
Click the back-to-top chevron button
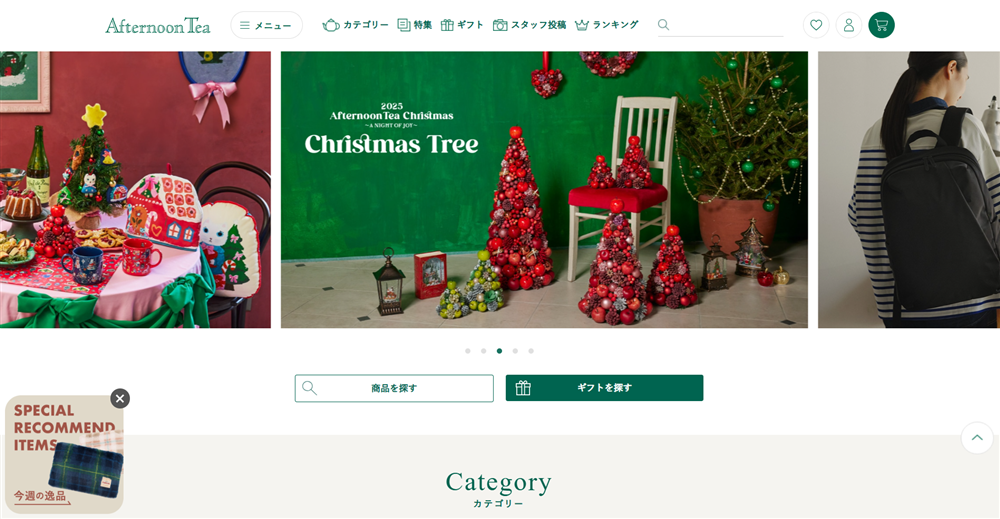click(x=977, y=437)
